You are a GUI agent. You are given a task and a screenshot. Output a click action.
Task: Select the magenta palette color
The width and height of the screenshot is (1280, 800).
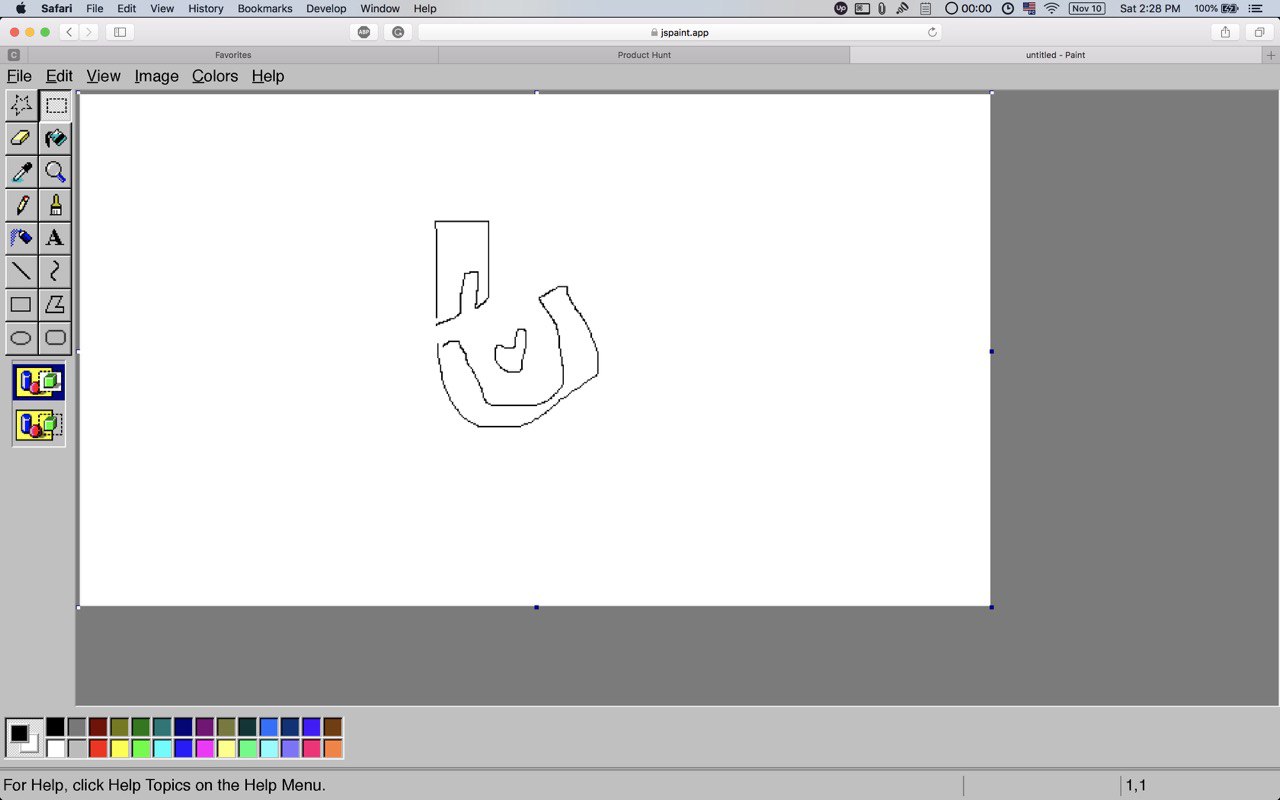(x=205, y=748)
